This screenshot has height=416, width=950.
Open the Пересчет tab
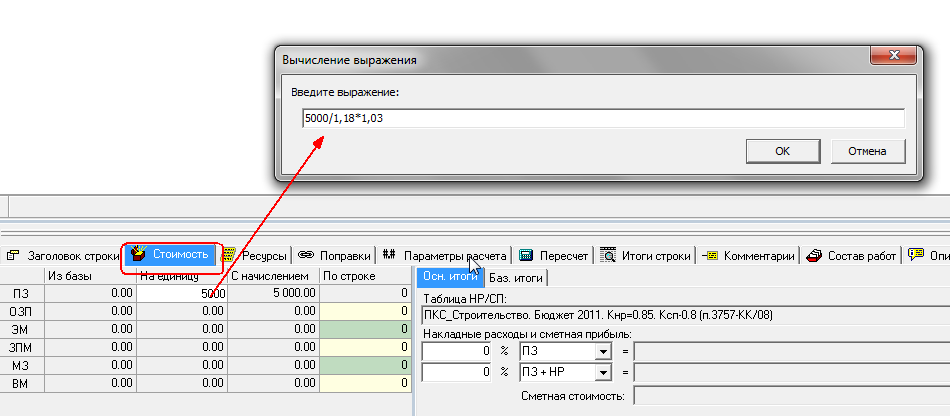[554, 256]
